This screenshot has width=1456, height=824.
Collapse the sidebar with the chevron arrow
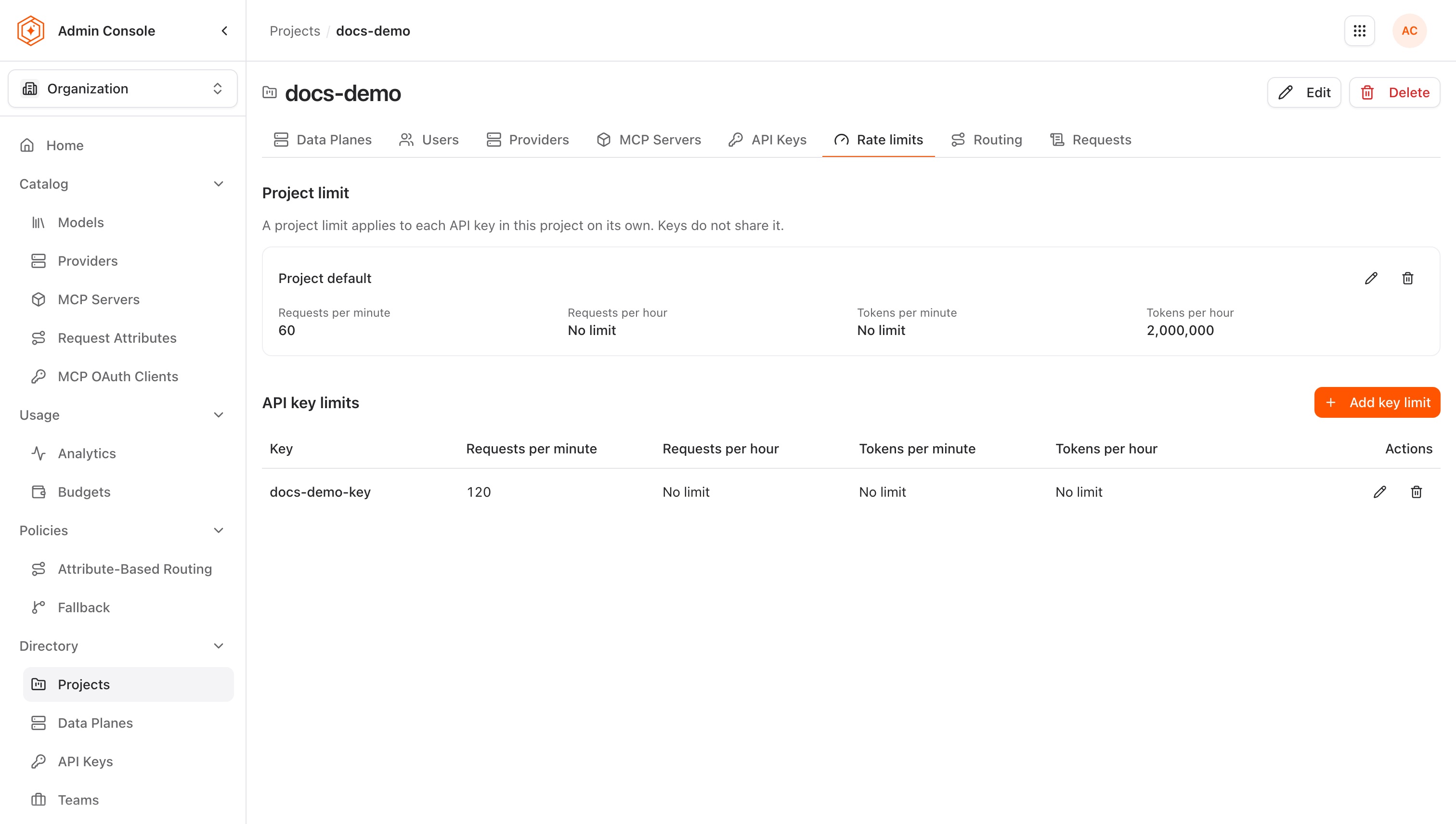(x=225, y=30)
